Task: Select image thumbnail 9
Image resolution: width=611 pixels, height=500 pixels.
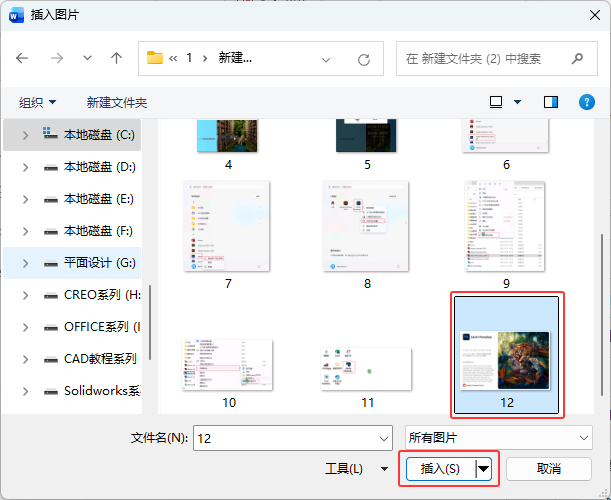Action: click(505, 226)
